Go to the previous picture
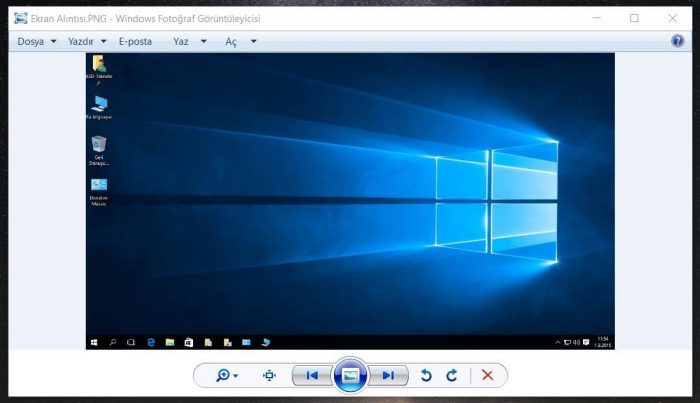The height and width of the screenshot is (403, 700). (312, 375)
